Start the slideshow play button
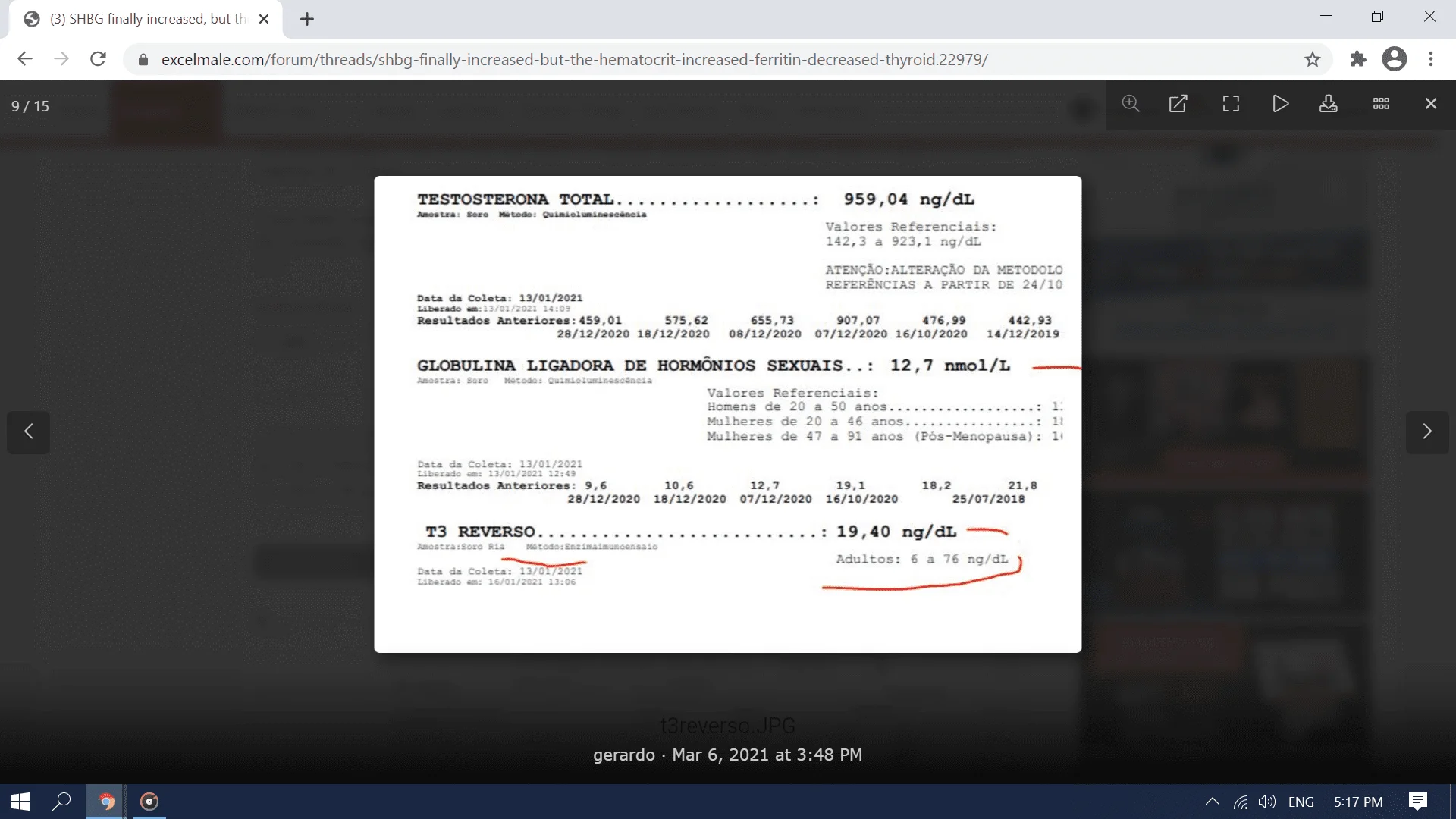Viewport: 1456px width, 819px height. tap(1280, 104)
